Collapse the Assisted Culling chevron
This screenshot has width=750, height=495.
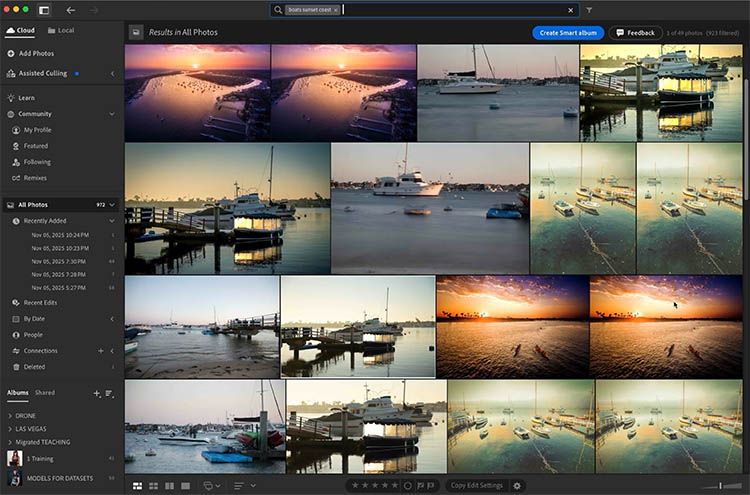[x=112, y=73]
